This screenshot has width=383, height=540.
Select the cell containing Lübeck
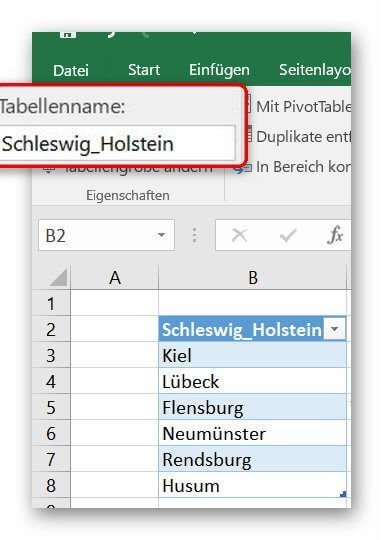pyautogui.click(x=252, y=381)
